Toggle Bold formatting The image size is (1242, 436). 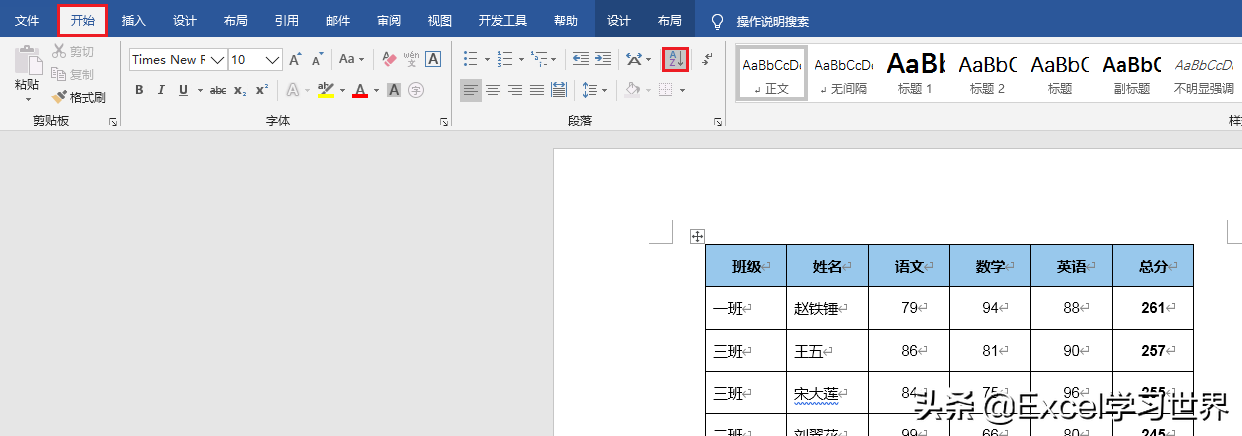(139, 90)
